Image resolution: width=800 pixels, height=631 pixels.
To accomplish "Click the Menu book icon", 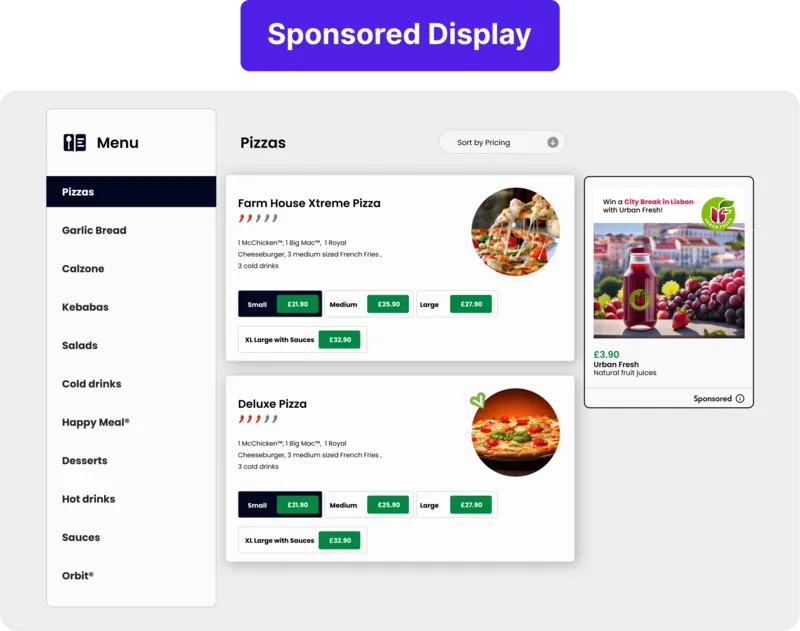I will (x=74, y=142).
